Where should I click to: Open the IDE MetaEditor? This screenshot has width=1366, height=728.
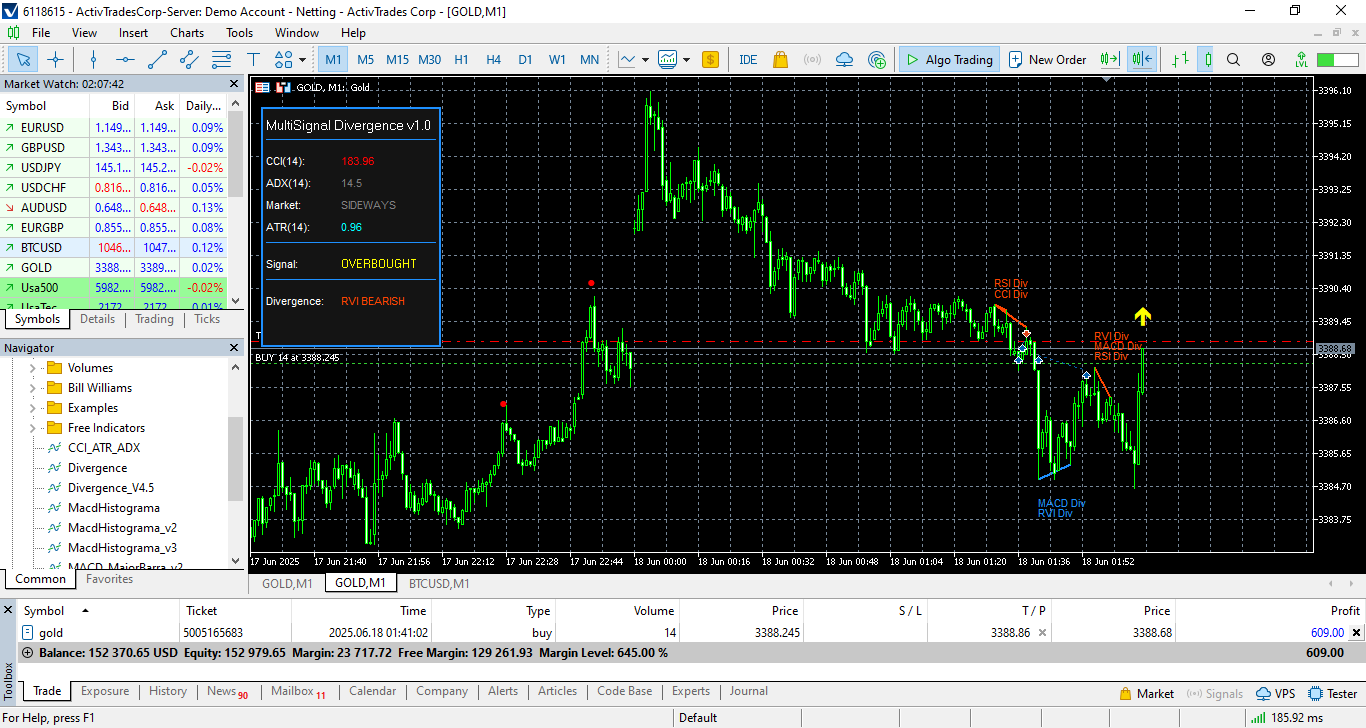point(748,59)
